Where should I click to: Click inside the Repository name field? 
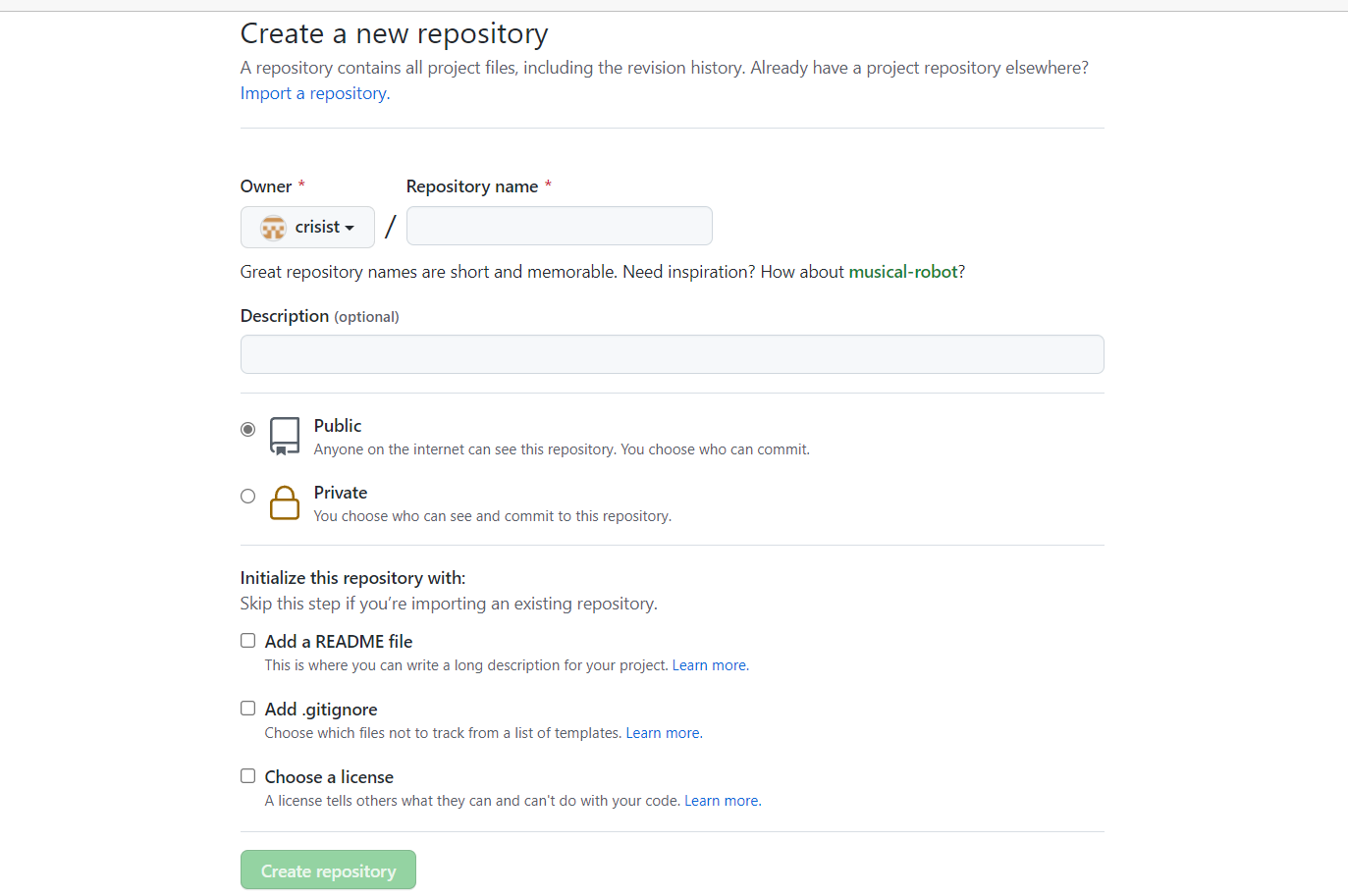pos(559,226)
